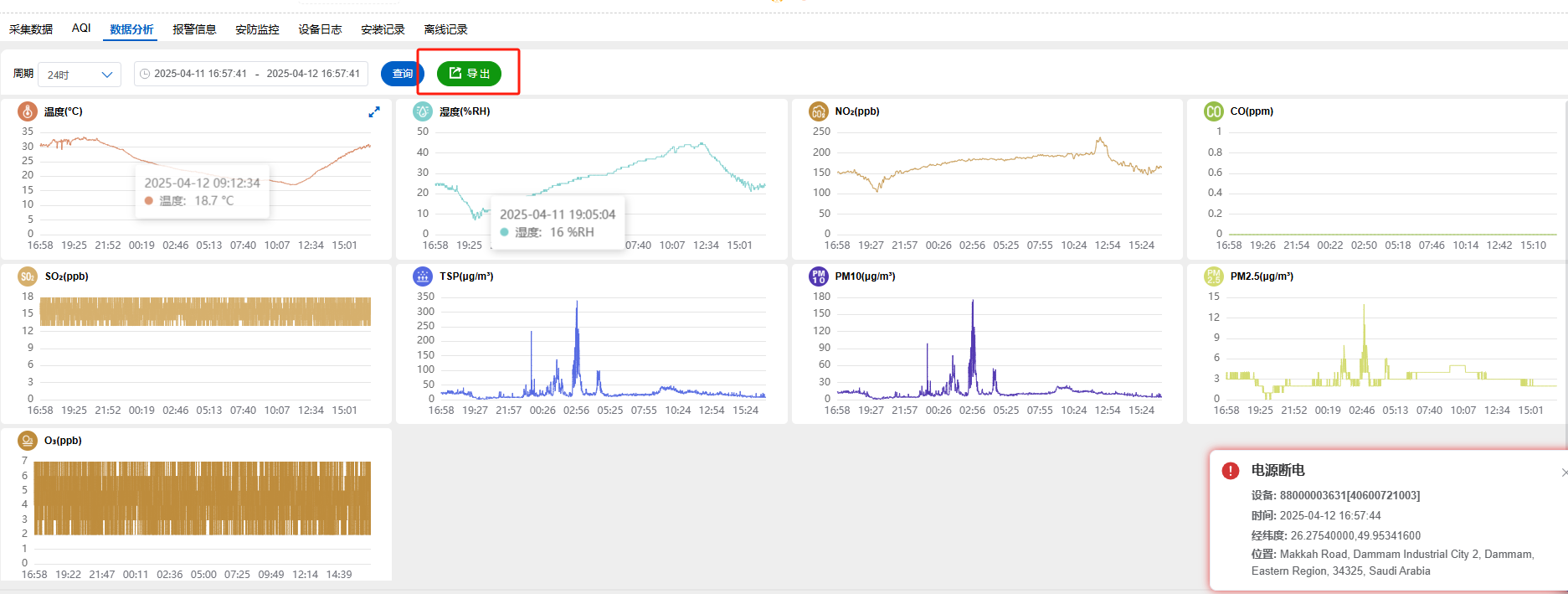
Task: Close the 电源断电 alert notification
Action: coord(1563,473)
